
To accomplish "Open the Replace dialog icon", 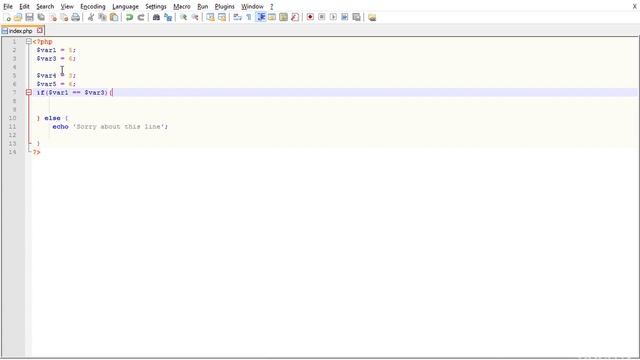I will pyautogui.click(x=168, y=17).
